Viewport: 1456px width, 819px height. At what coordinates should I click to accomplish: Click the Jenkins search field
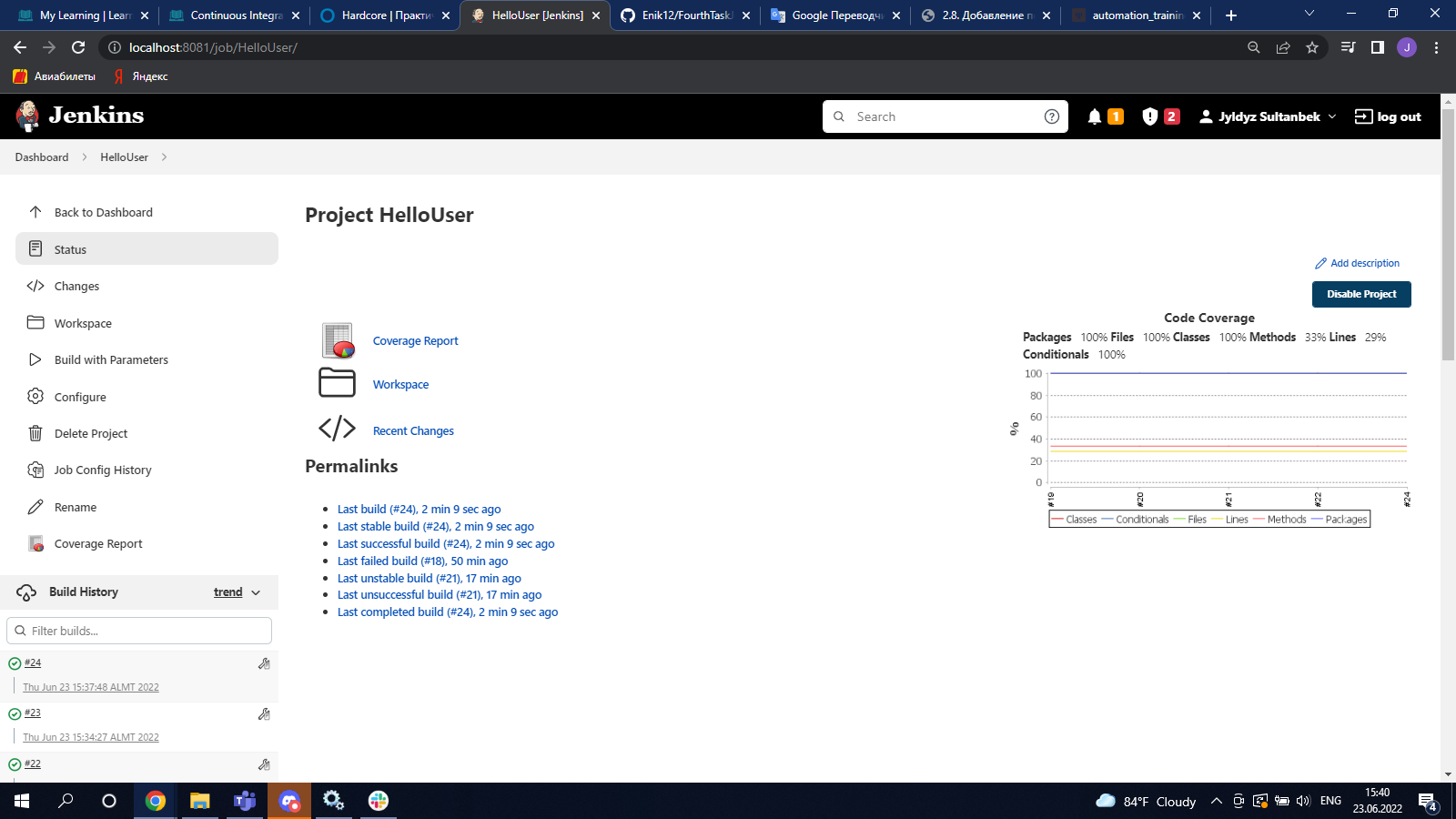[x=946, y=116]
